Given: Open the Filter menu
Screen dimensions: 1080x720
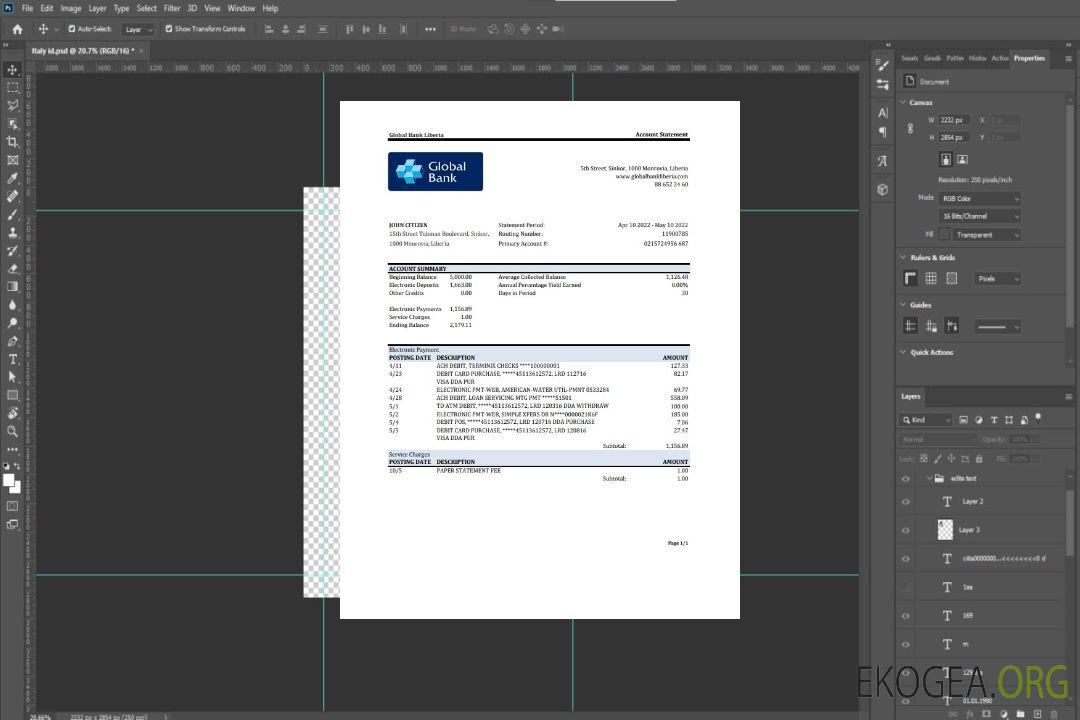Looking at the screenshot, I should 172,8.
